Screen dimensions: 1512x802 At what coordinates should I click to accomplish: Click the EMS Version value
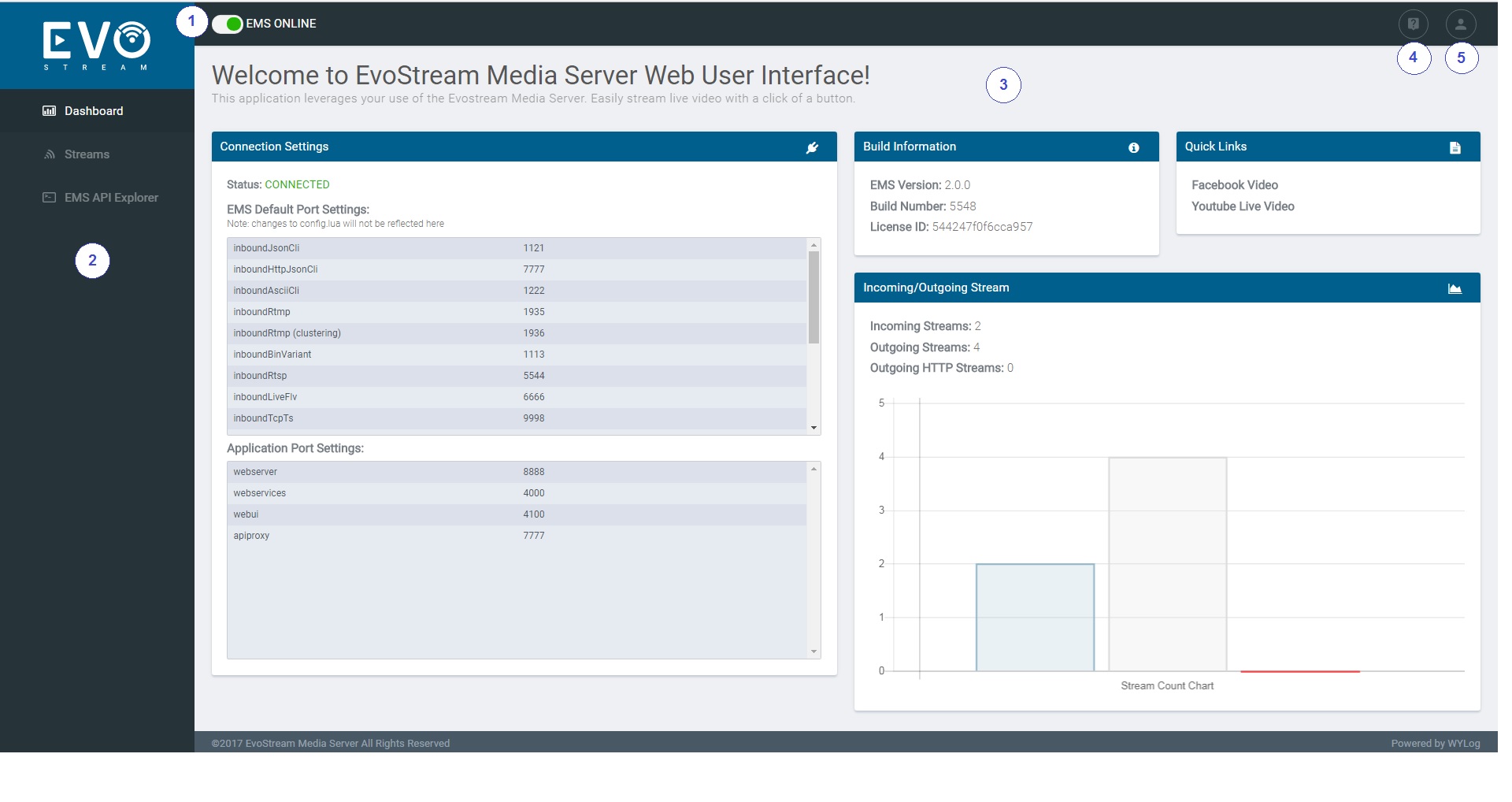(958, 185)
